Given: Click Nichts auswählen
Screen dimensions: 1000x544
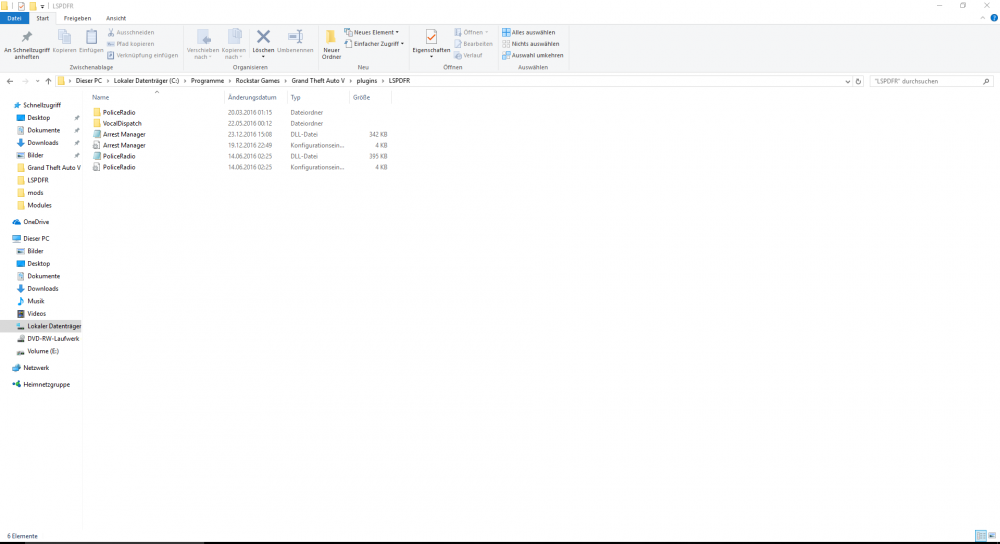Looking at the screenshot, I should [x=531, y=43].
